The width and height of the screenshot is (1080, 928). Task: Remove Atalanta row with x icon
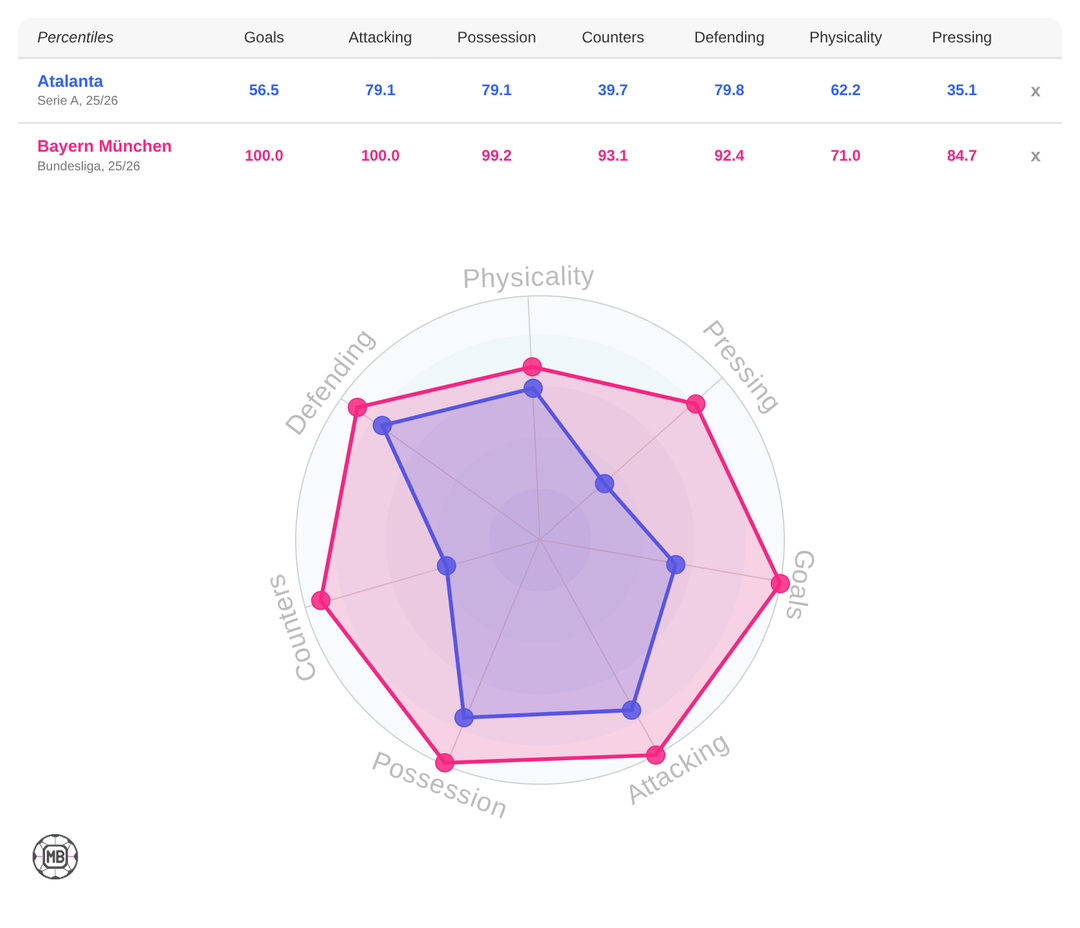pos(1035,91)
